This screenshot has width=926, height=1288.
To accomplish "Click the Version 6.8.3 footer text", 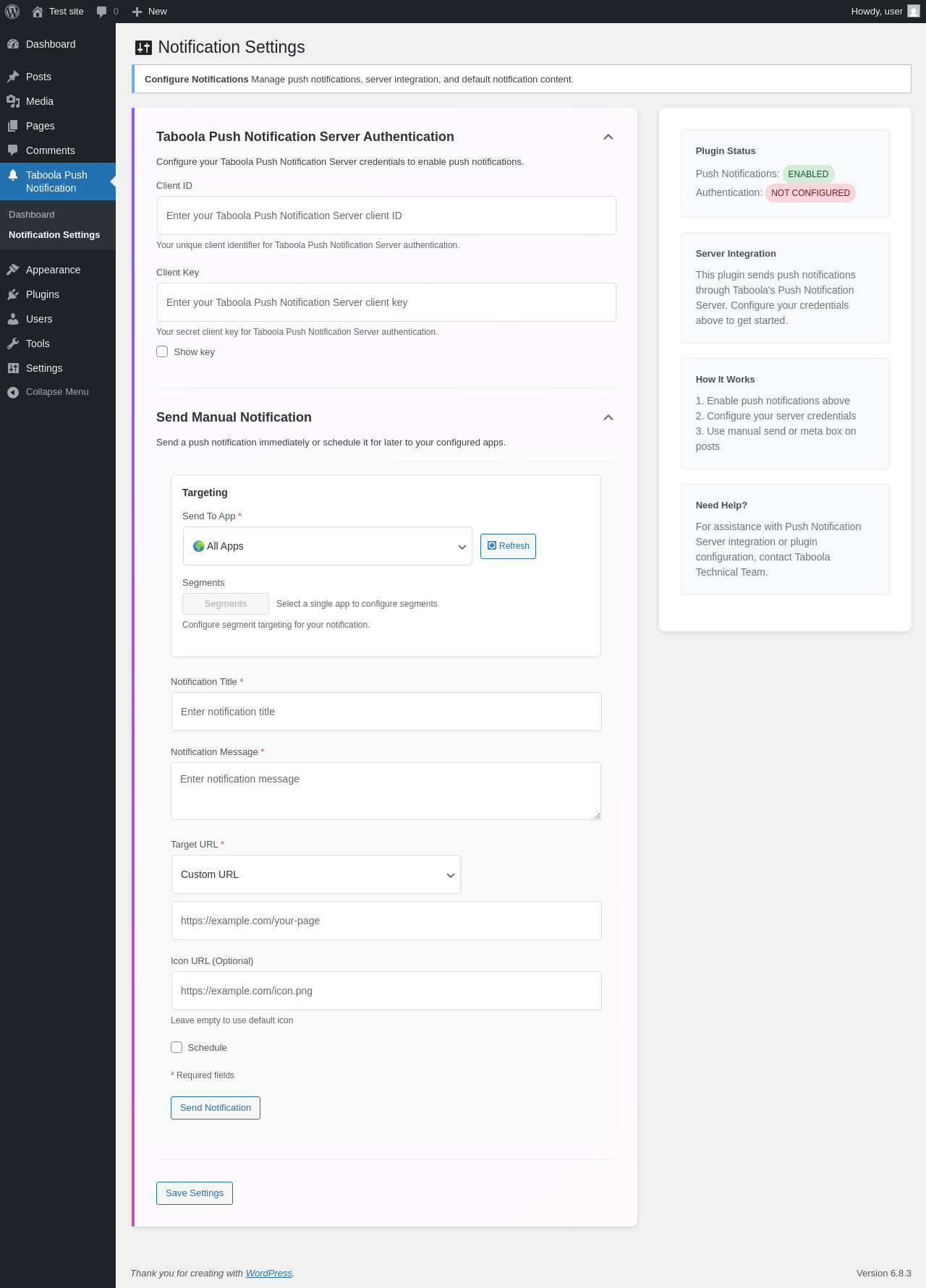I will (x=883, y=1274).
